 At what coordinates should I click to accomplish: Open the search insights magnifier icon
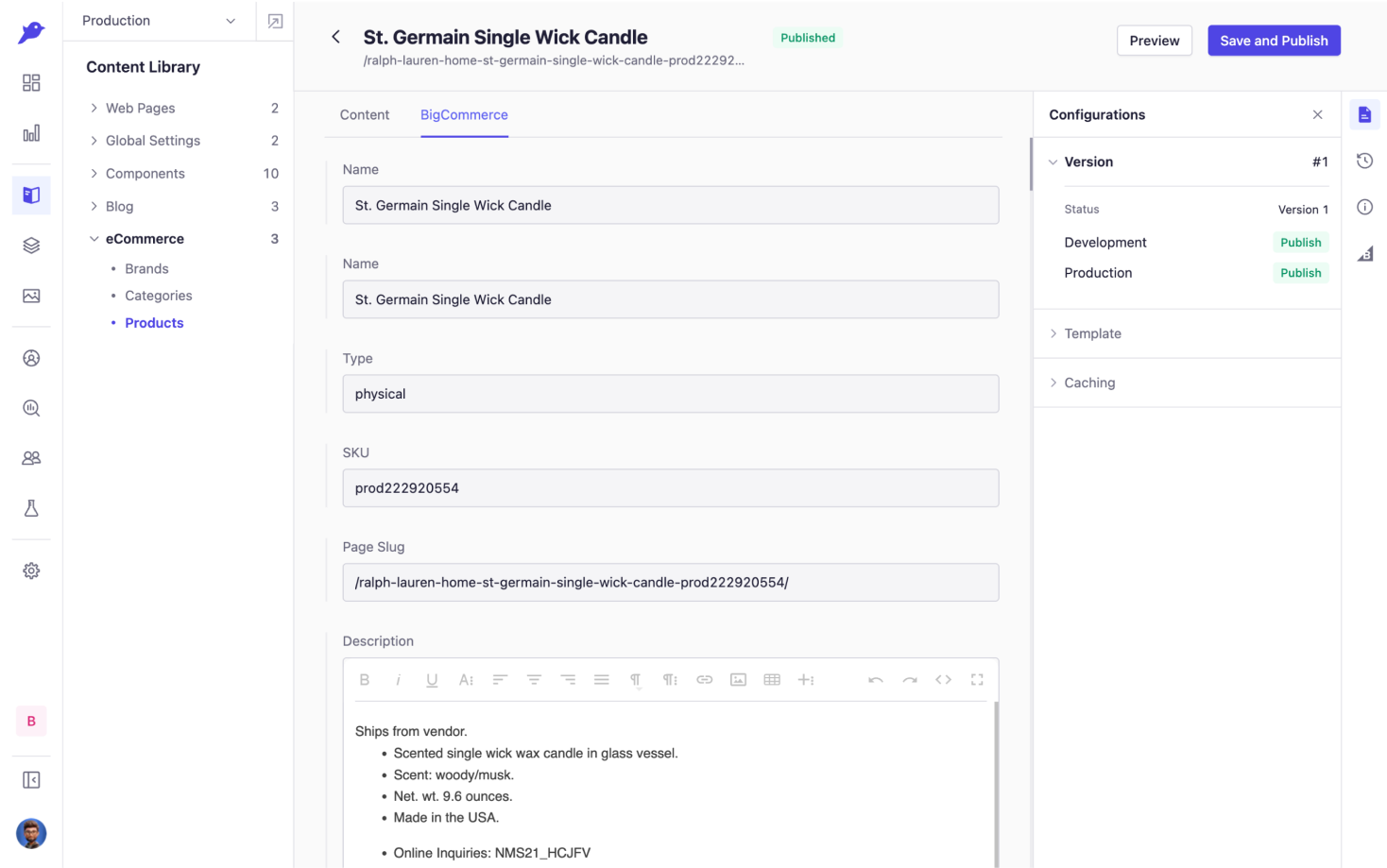click(x=31, y=408)
